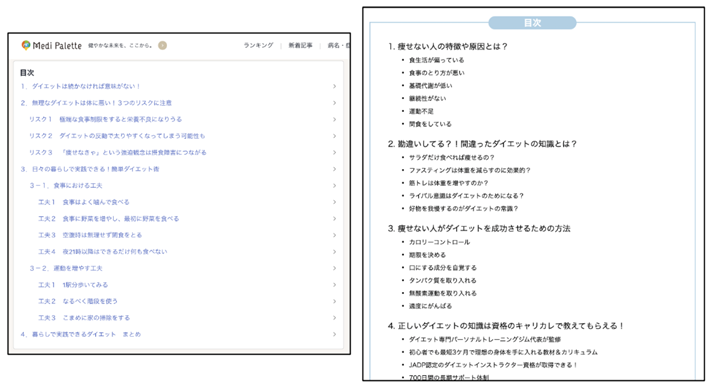Select bullet 筋トレは体重を増やすのか？
This screenshot has width=712, height=390.
[448, 183]
